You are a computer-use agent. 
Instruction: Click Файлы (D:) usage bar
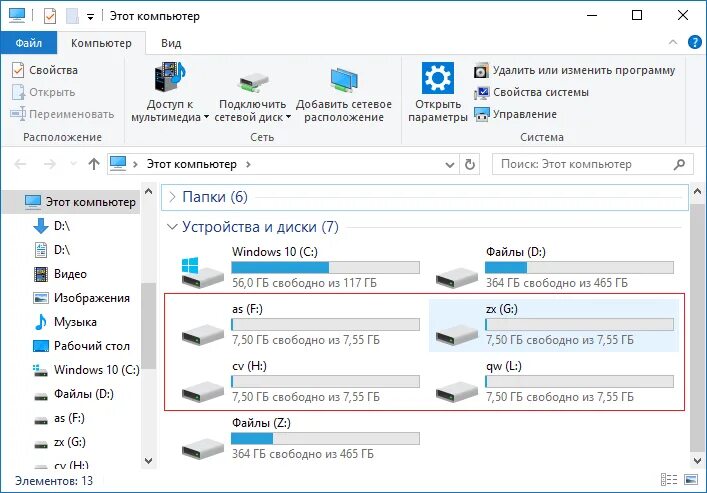[x=579, y=267]
